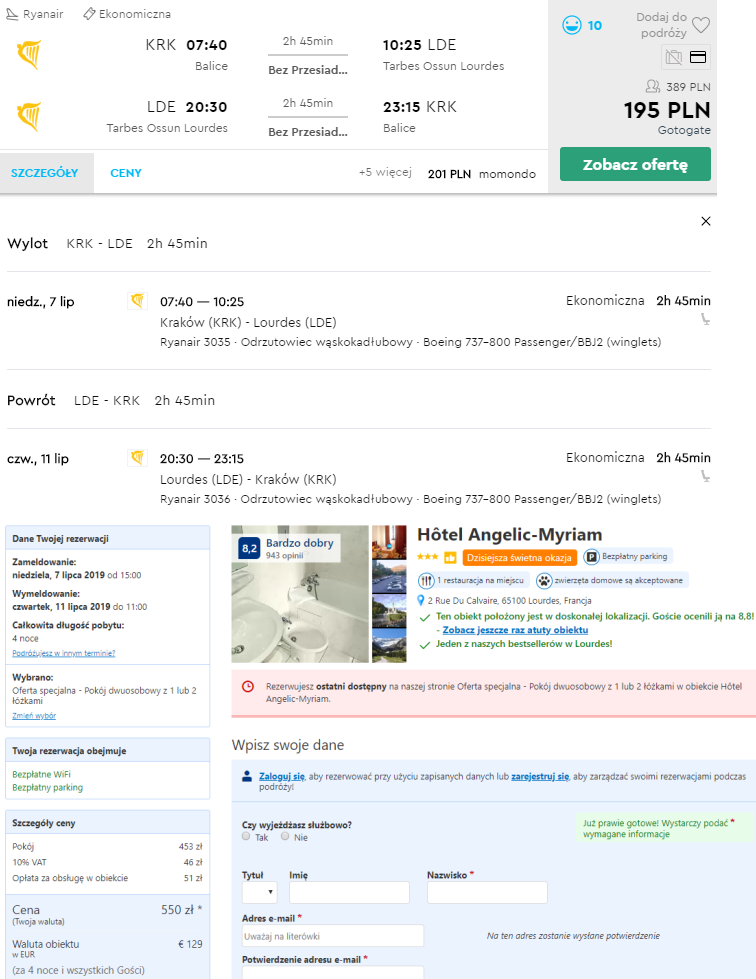
Task: Select Tak for business travel
Action: coord(246,837)
